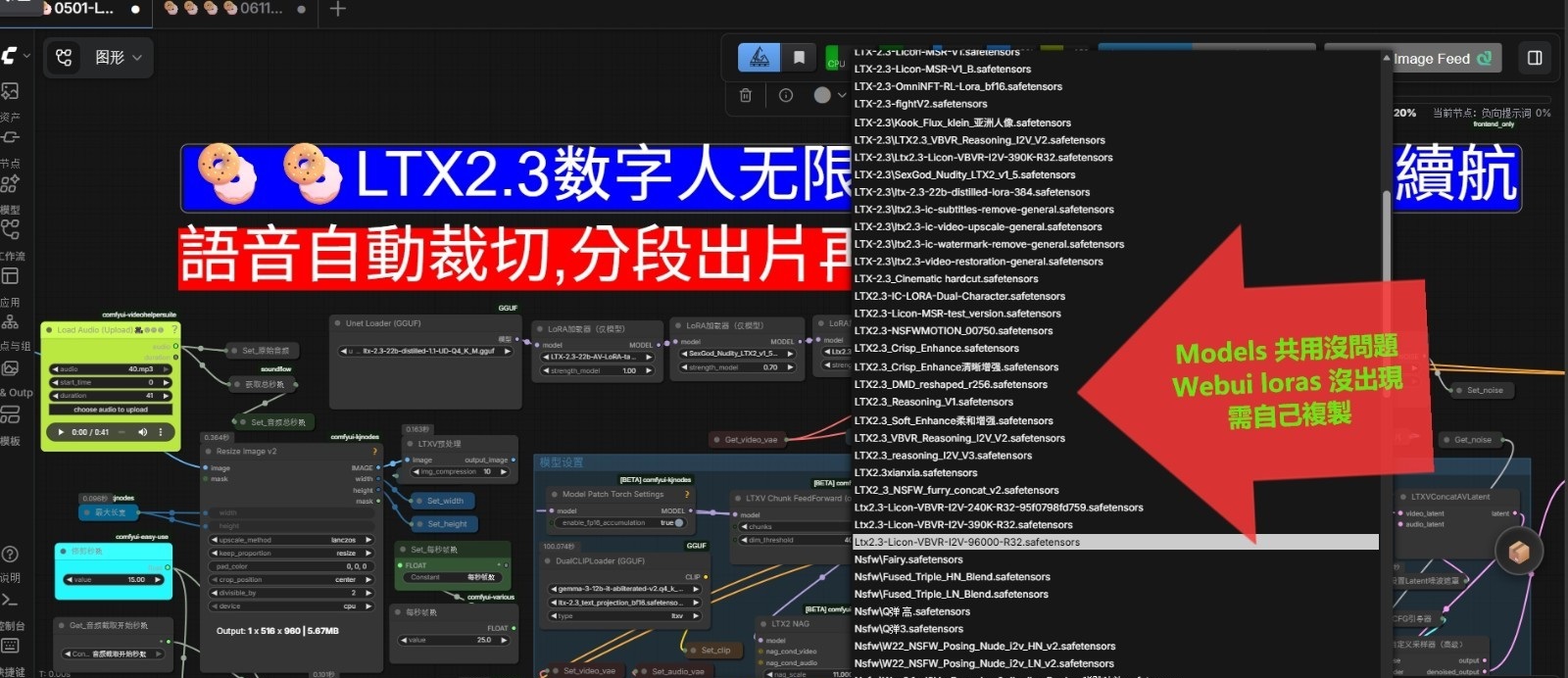Open the upscale_method lanczos selector
Screen dimensions: 1568x678
[x=292, y=540]
